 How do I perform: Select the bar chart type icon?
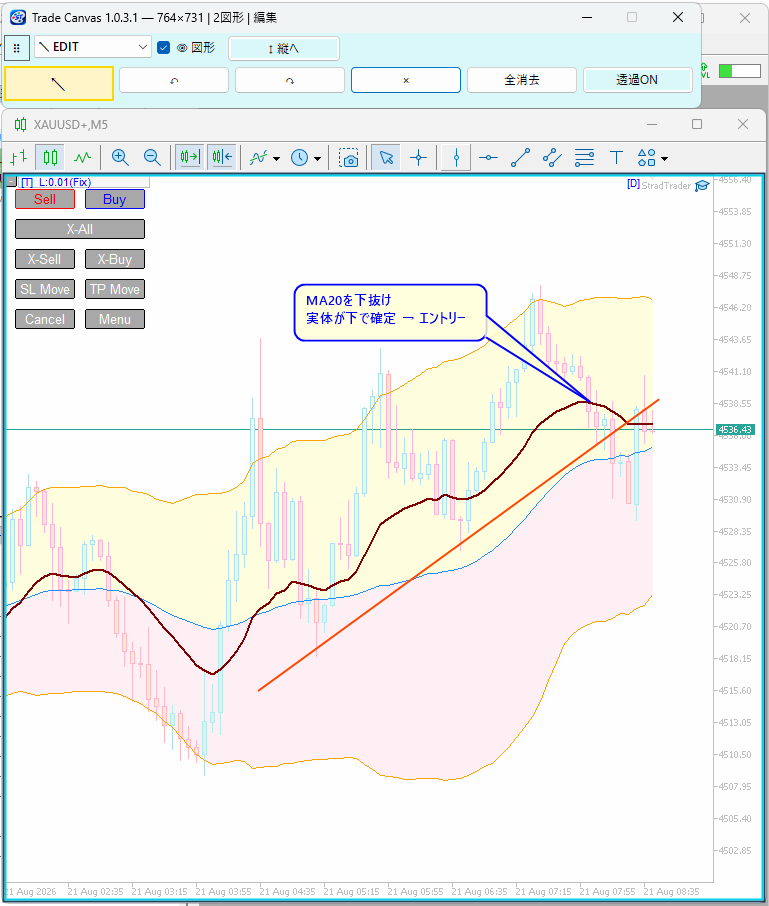click(x=18, y=157)
